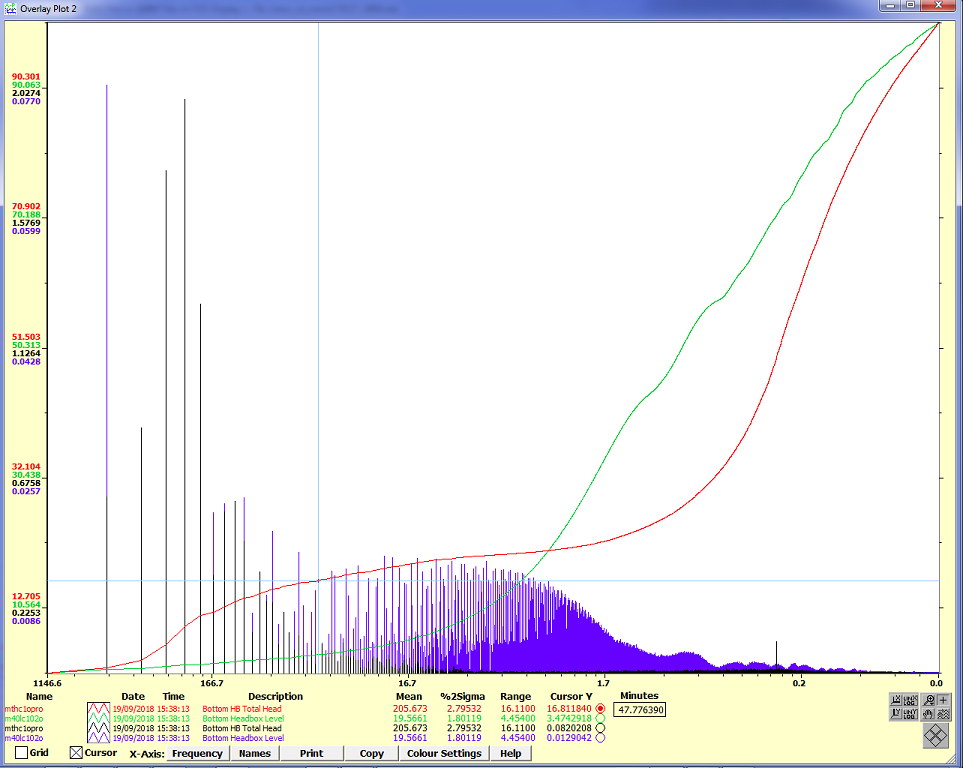Select the waveform trace display icon
Screen dimensions: 963x768
click(x=944, y=714)
